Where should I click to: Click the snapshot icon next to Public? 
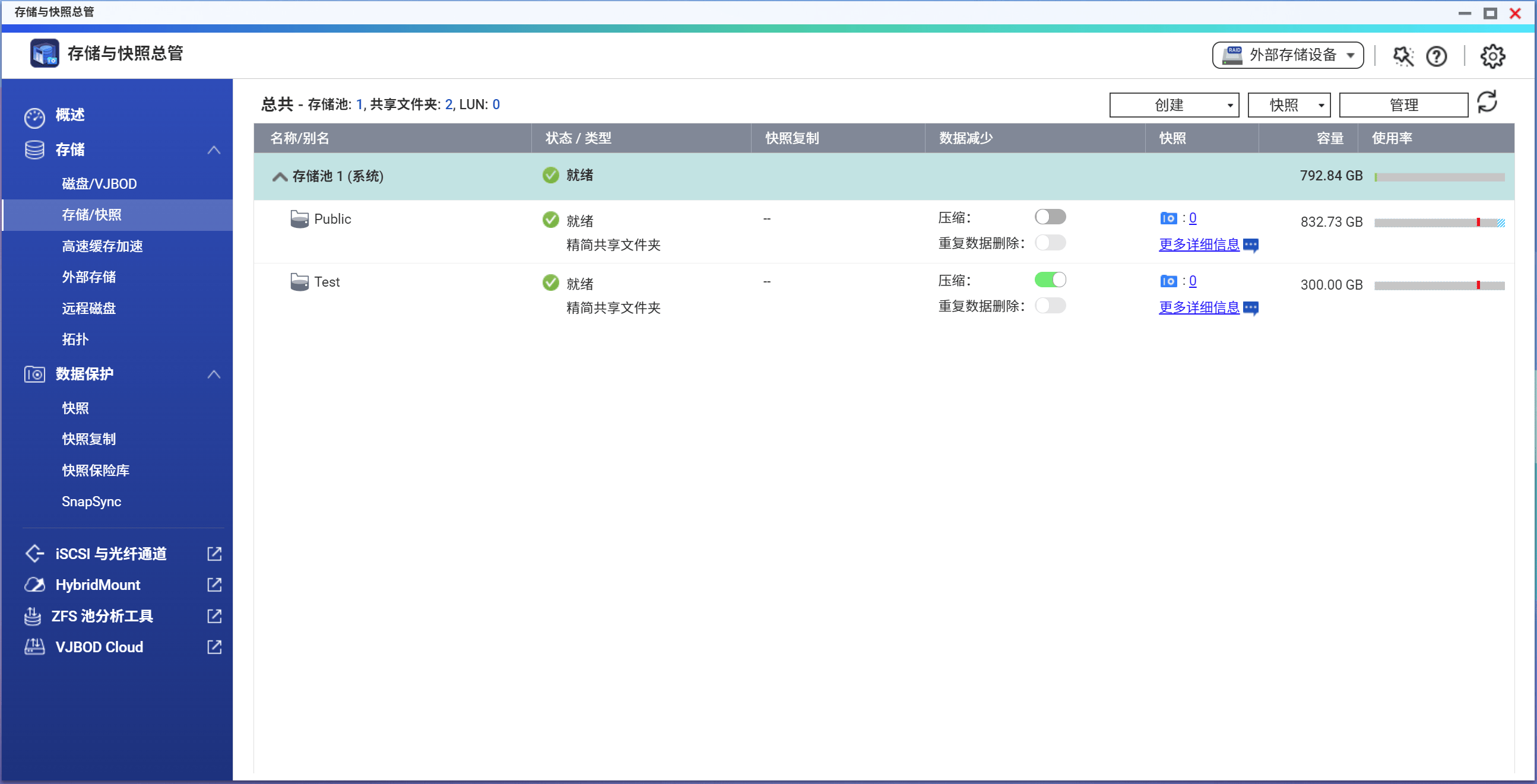1169,218
